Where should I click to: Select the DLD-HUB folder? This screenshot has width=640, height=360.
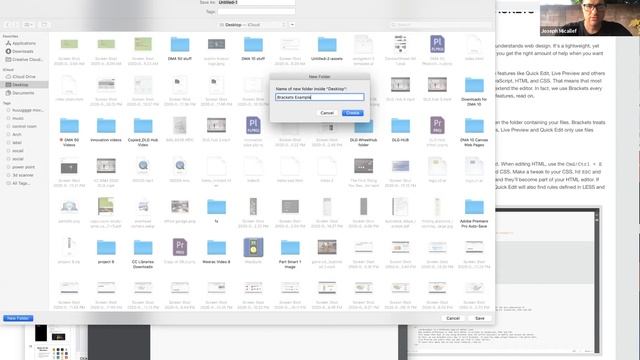400,130
